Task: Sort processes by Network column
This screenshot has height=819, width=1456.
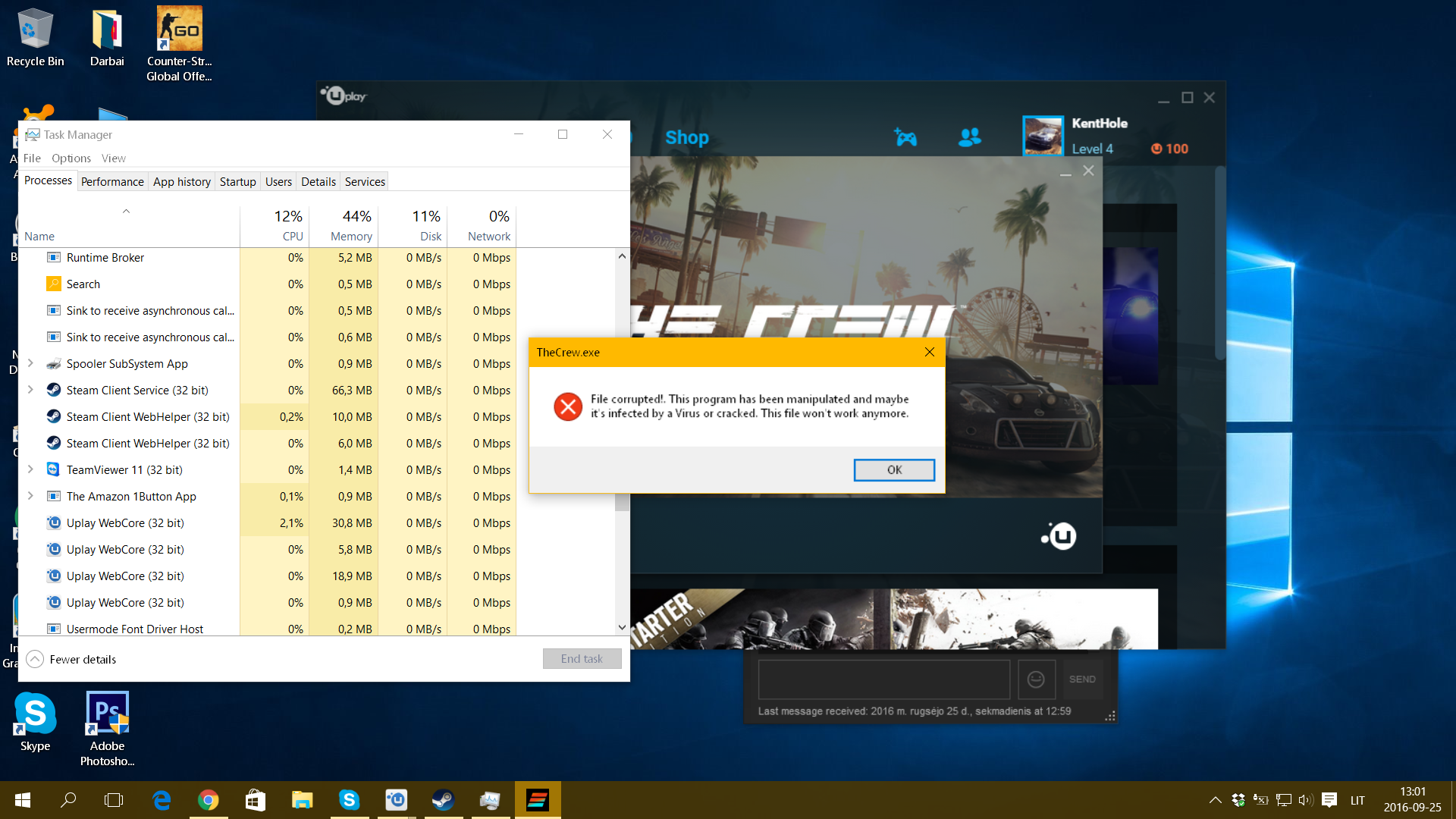Action: [x=481, y=226]
